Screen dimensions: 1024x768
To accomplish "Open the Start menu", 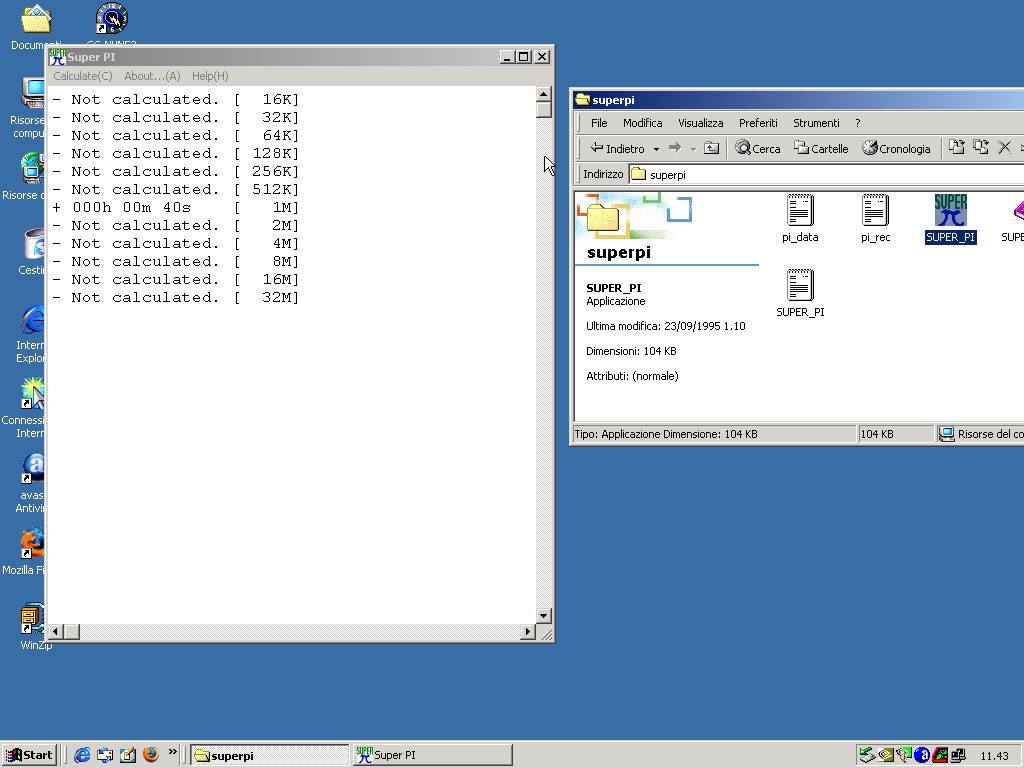I will pos(29,755).
